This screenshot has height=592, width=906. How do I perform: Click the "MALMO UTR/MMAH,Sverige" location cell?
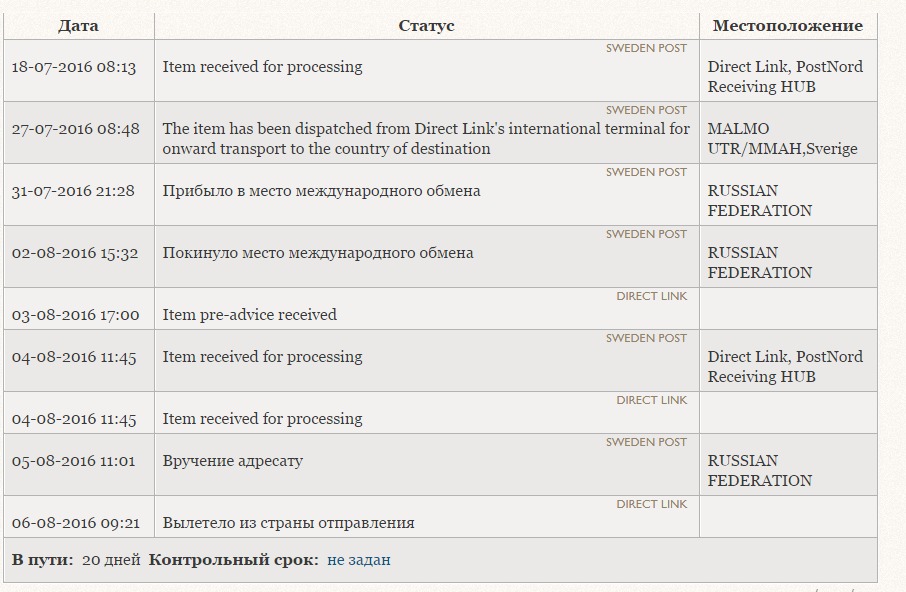click(x=782, y=139)
